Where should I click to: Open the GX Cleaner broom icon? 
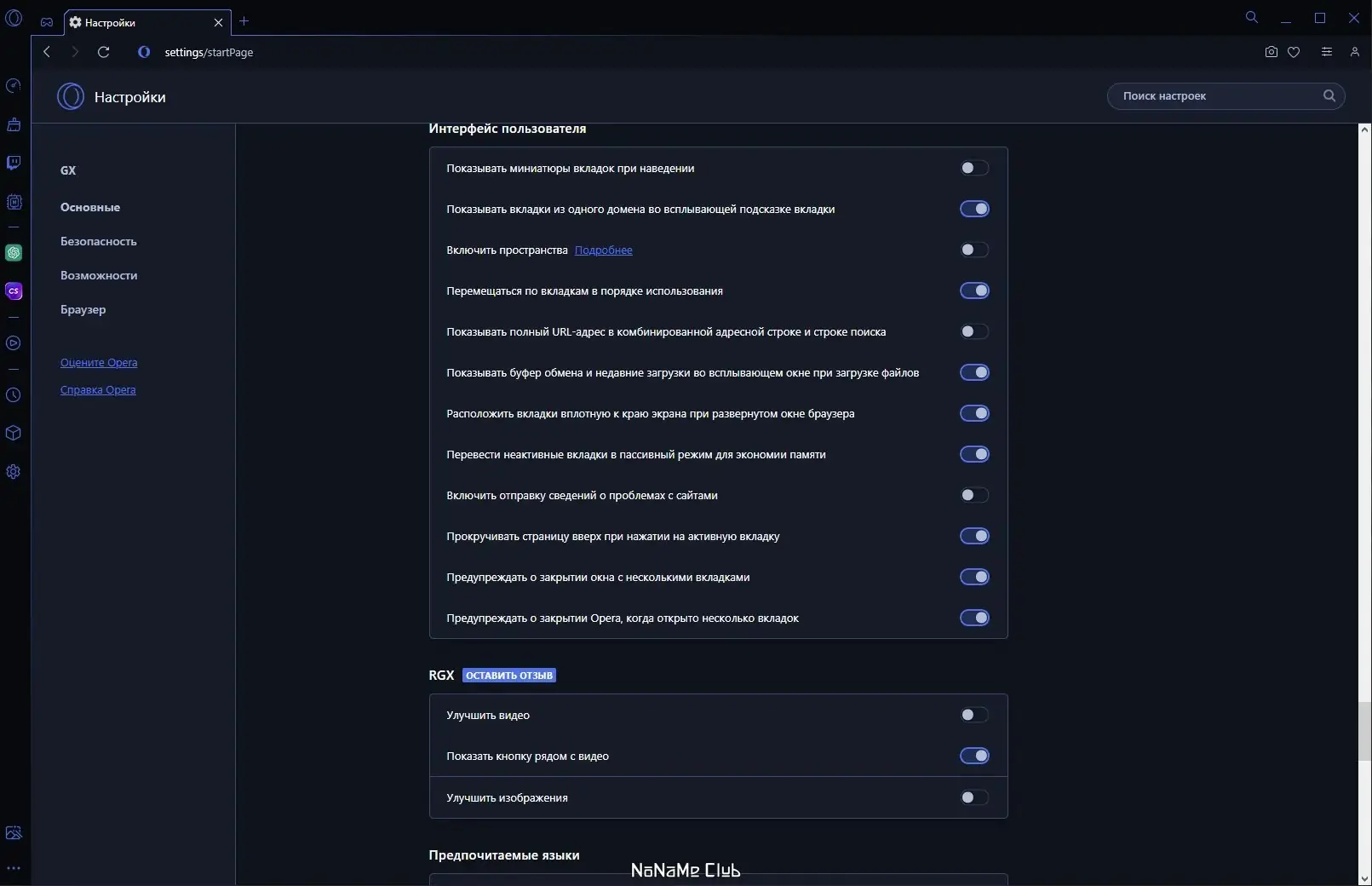click(14, 125)
